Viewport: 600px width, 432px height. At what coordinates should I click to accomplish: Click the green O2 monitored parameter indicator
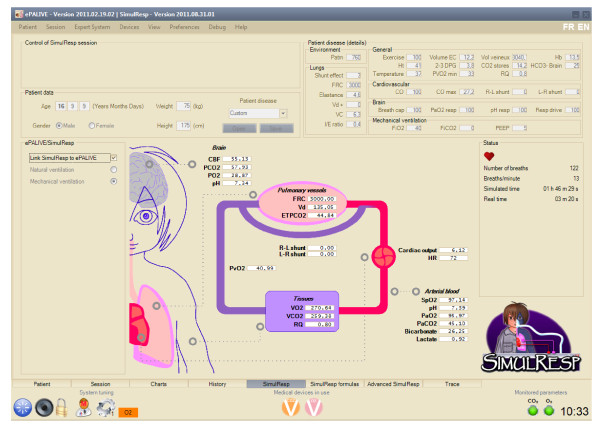(549, 411)
